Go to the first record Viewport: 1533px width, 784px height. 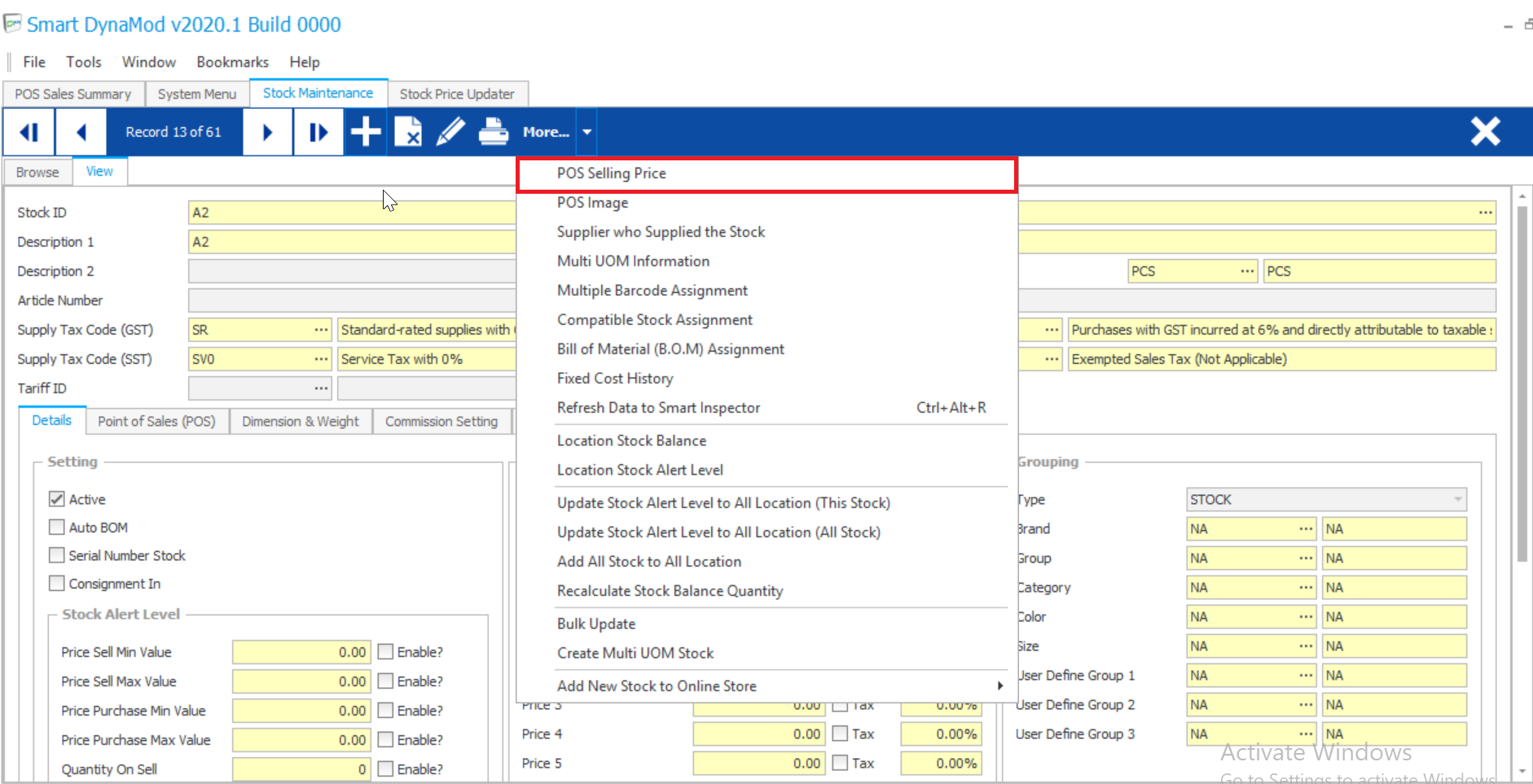point(29,132)
